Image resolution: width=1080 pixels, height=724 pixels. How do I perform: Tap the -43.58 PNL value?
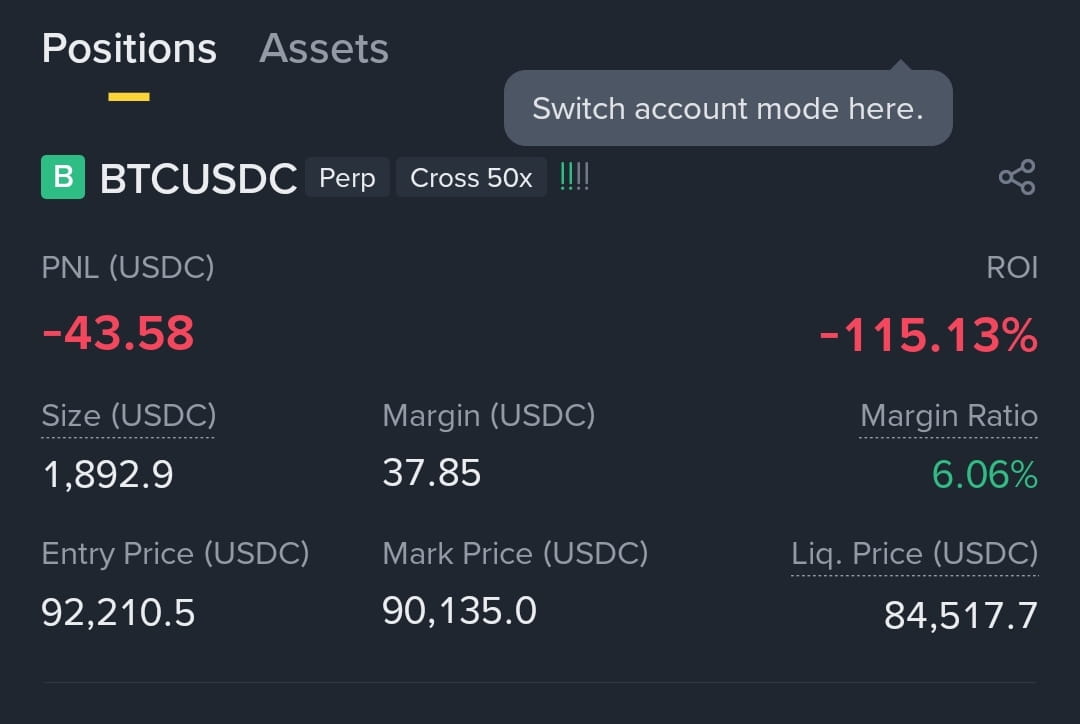tap(118, 333)
